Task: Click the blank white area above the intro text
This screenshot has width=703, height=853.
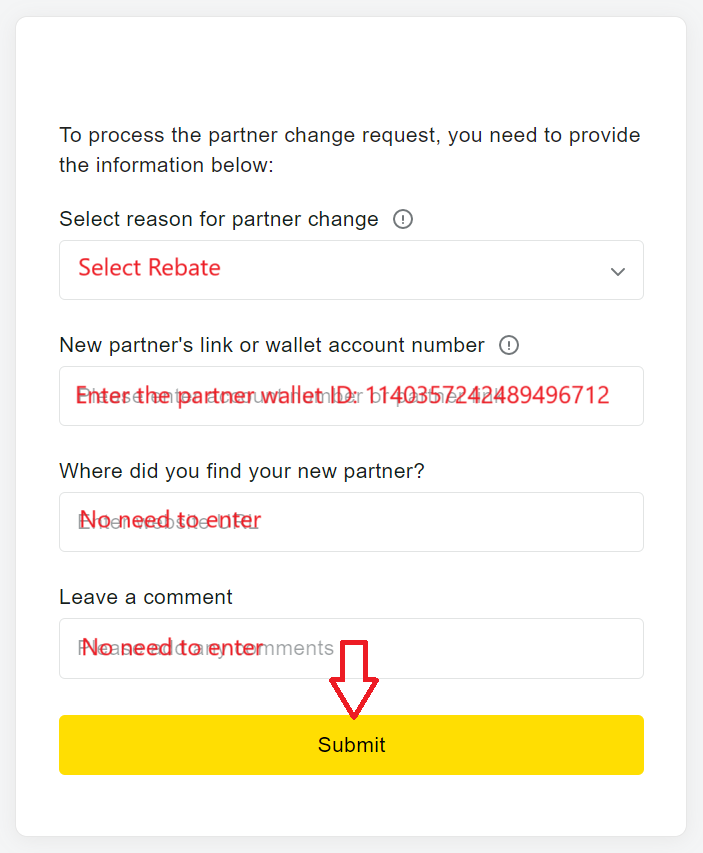Action: (x=351, y=71)
